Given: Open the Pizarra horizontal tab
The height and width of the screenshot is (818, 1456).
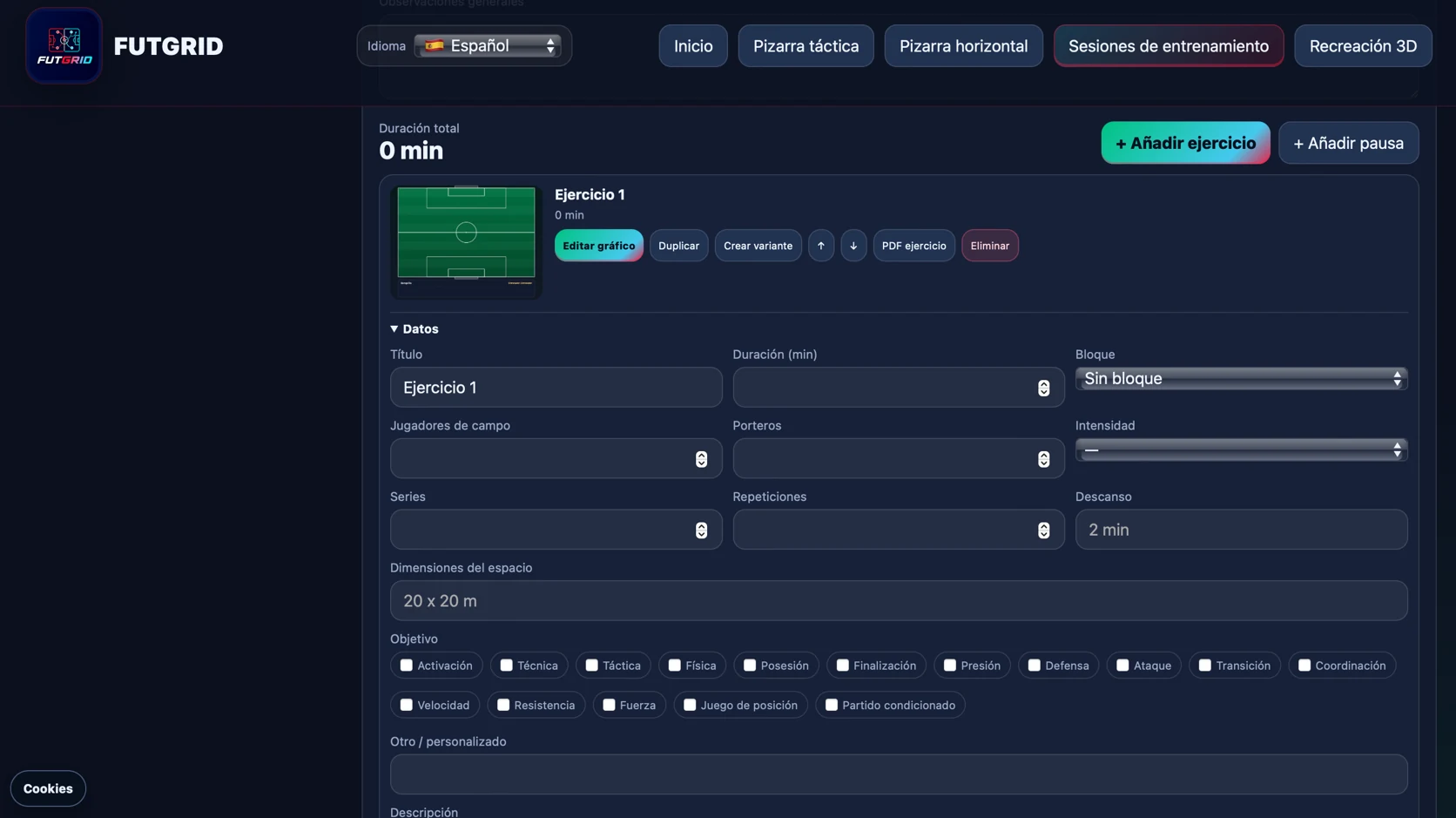Looking at the screenshot, I should click(x=963, y=45).
